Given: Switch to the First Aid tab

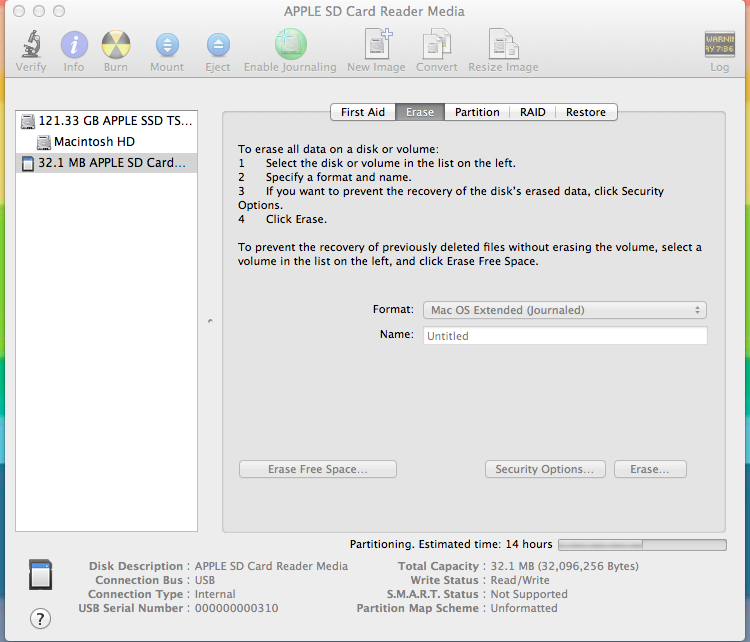Looking at the screenshot, I should tap(363, 112).
